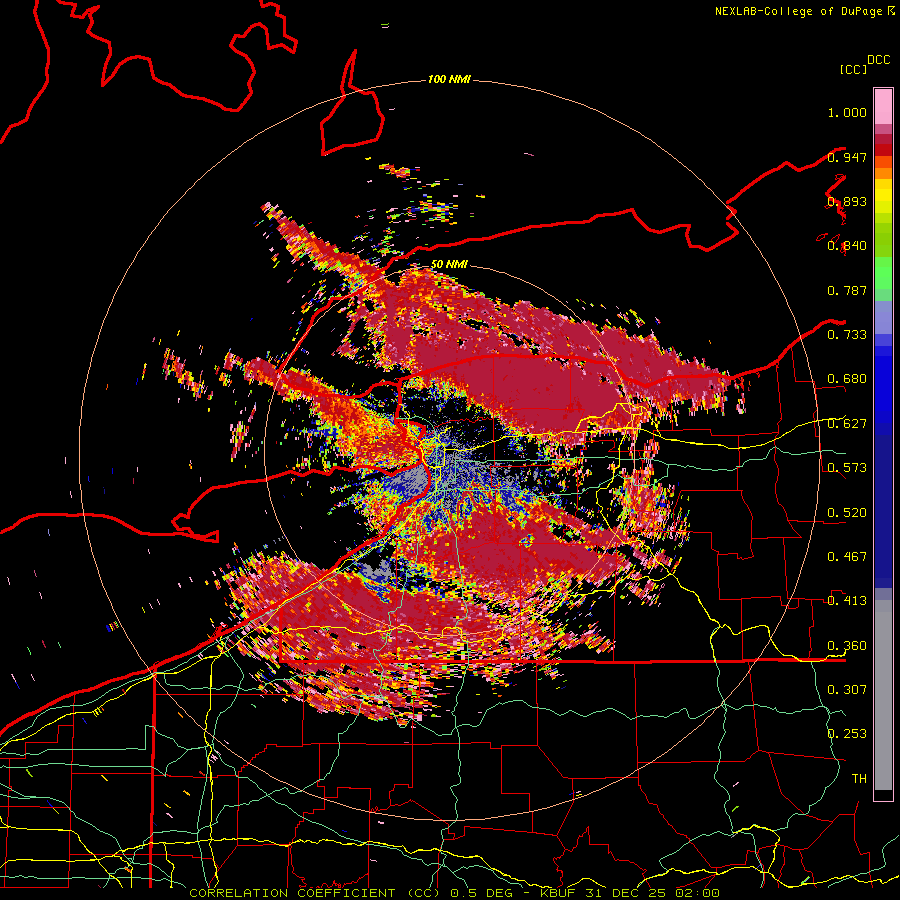Click the [CC] units label
The width and height of the screenshot is (900, 900).
[x=853, y=69]
